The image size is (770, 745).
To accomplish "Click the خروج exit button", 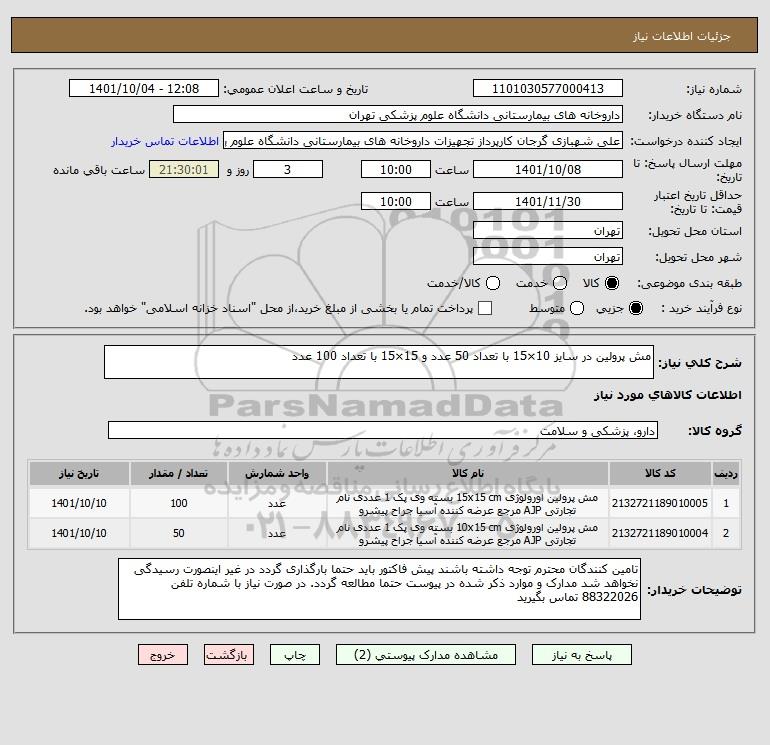I will tap(163, 655).
